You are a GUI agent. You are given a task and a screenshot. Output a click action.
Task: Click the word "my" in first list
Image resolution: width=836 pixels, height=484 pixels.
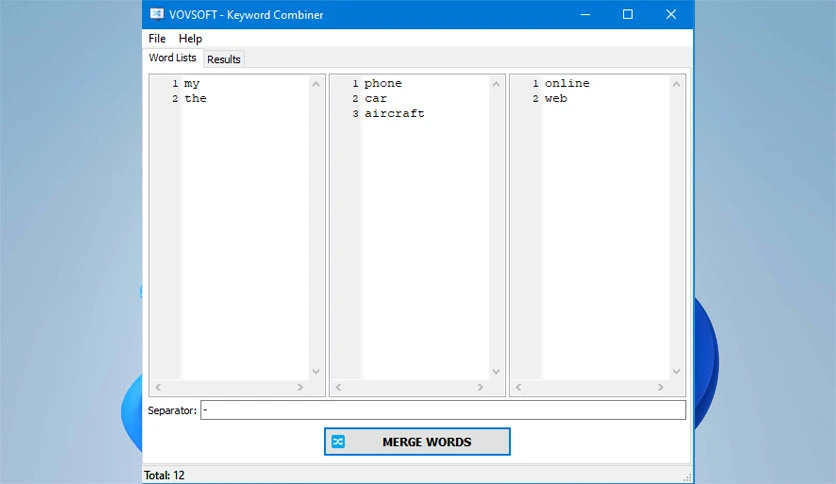(x=192, y=84)
